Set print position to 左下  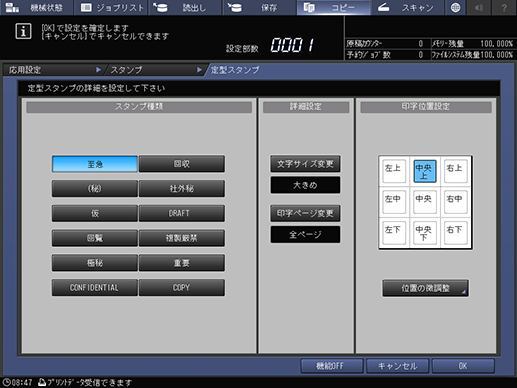[394, 233]
